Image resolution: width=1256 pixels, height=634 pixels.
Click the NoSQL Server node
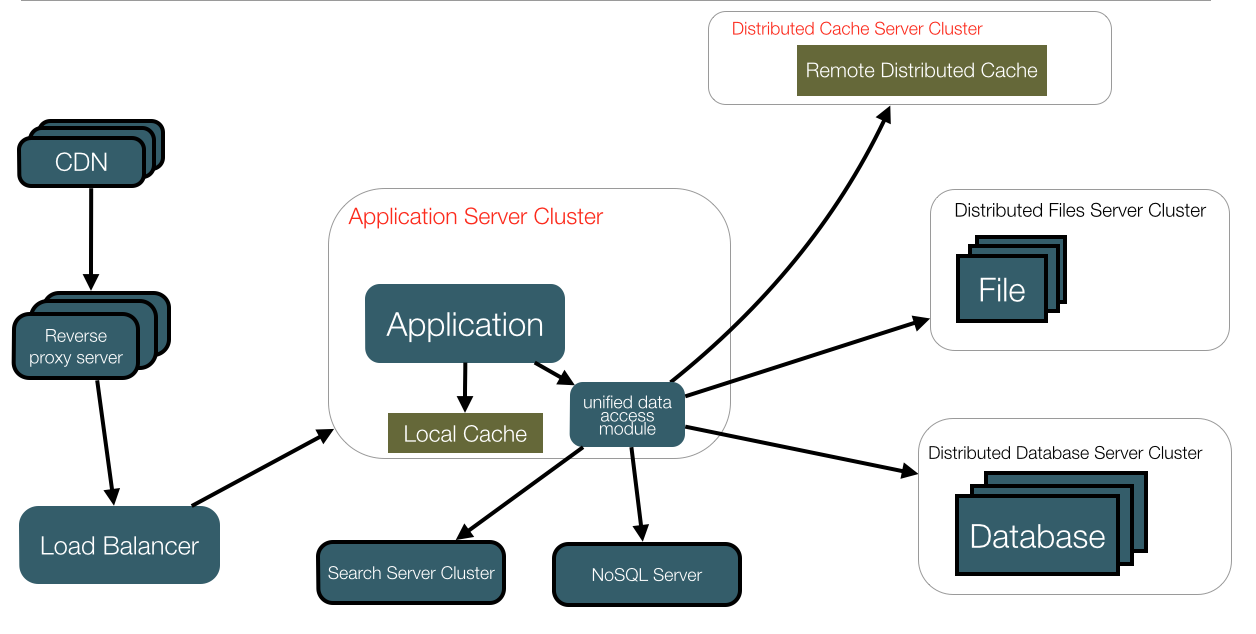pyautogui.click(x=646, y=575)
